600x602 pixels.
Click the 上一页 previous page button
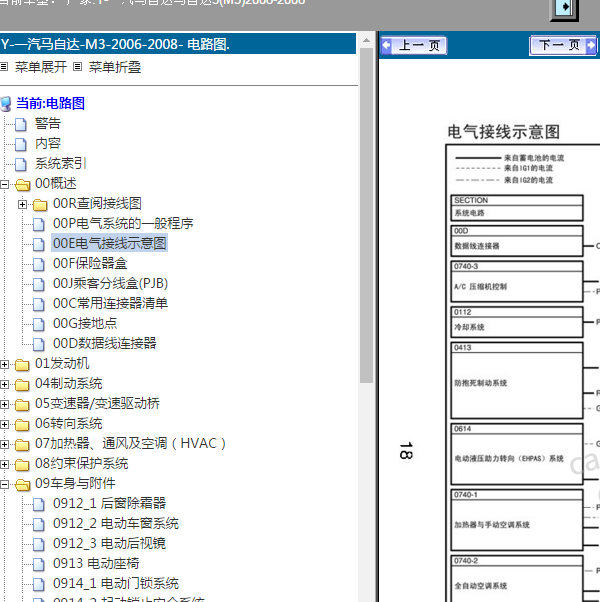[414, 46]
